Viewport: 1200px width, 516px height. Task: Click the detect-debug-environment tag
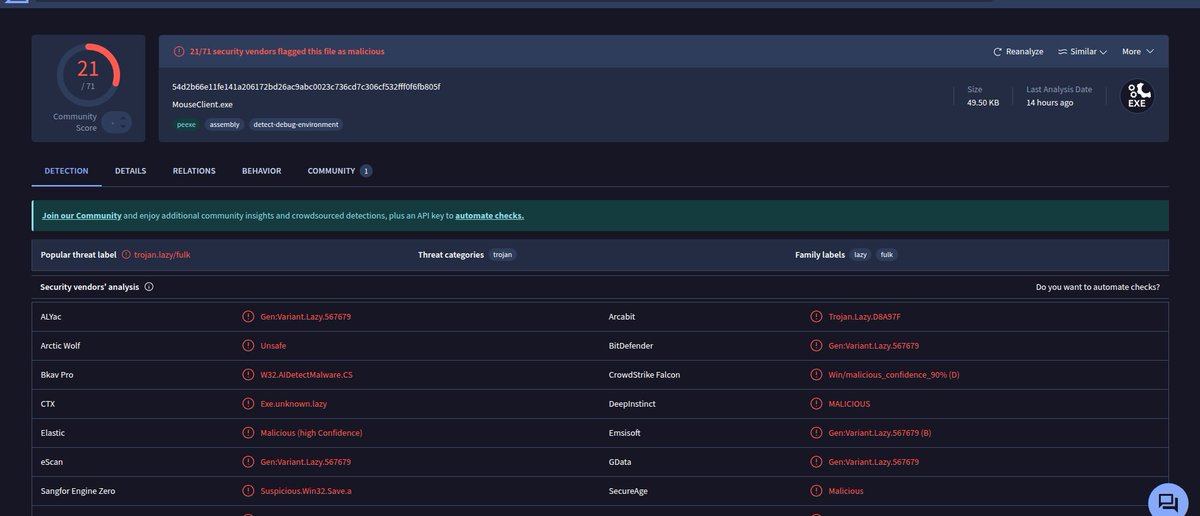tap(295, 125)
